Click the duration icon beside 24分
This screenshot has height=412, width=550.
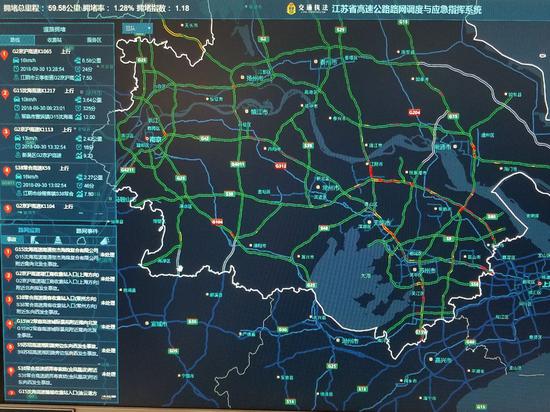click(78, 69)
